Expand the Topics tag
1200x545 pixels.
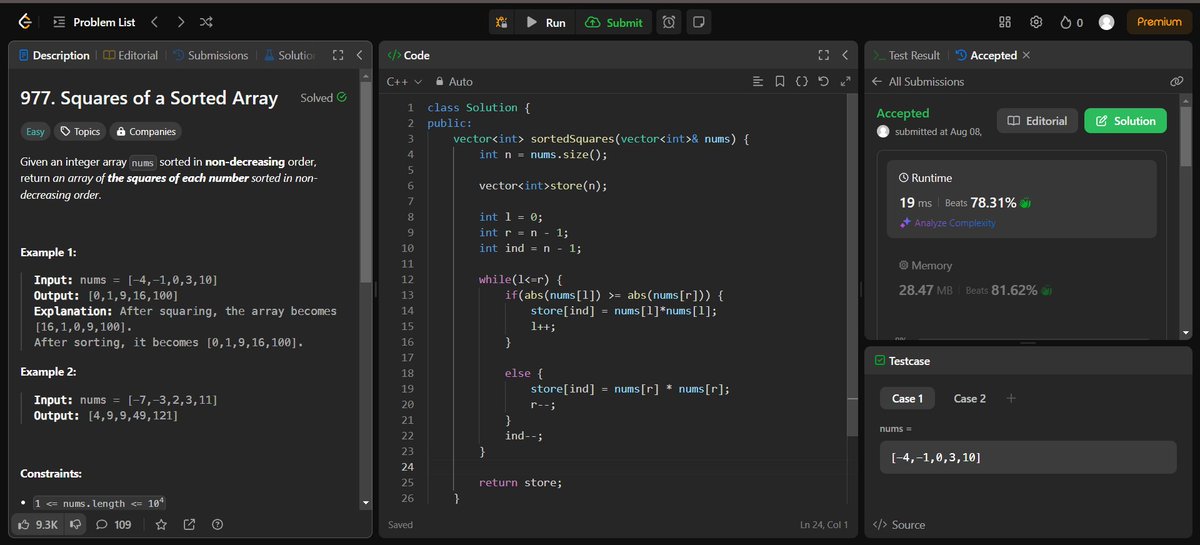coord(79,131)
